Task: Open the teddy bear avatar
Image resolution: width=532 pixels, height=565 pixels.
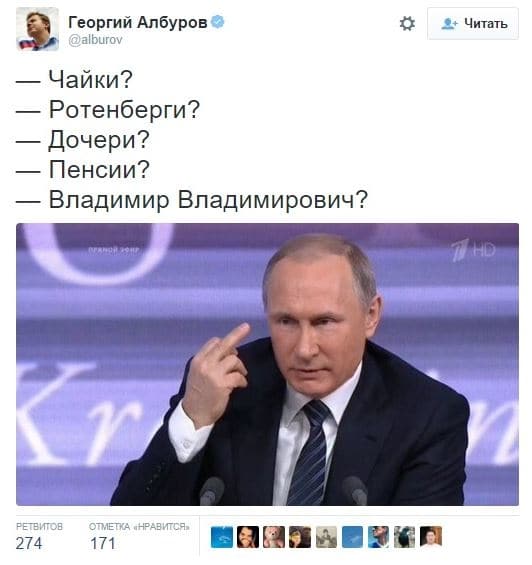Action: coord(274,537)
